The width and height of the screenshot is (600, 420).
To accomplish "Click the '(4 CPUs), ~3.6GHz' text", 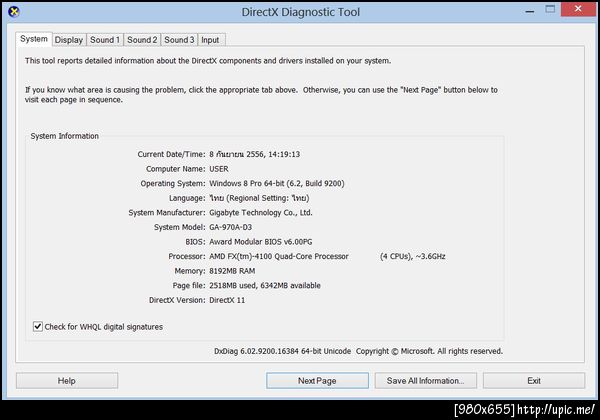I will 412,256.
